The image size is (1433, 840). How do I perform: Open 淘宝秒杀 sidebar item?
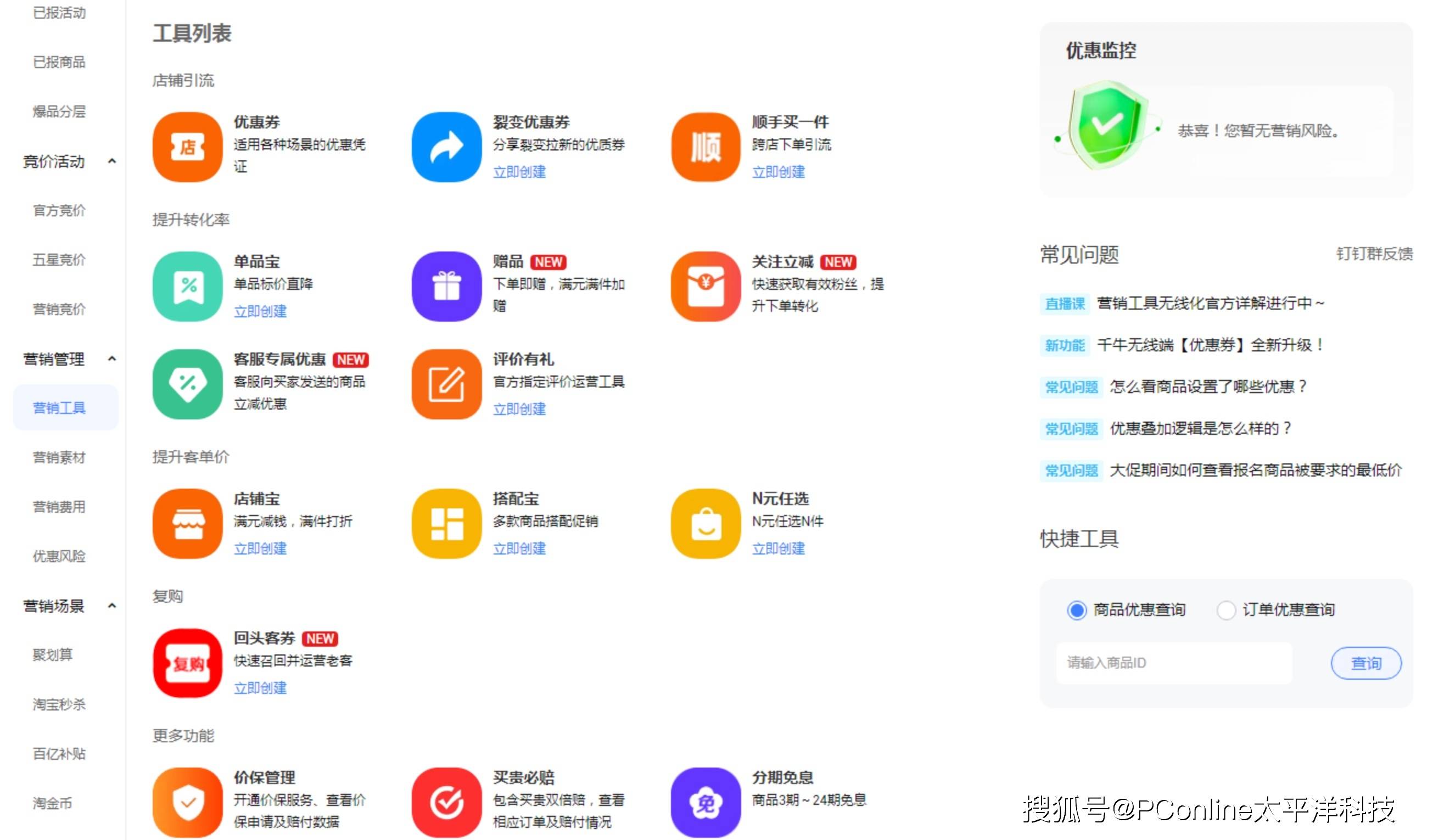(x=59, y=704)
